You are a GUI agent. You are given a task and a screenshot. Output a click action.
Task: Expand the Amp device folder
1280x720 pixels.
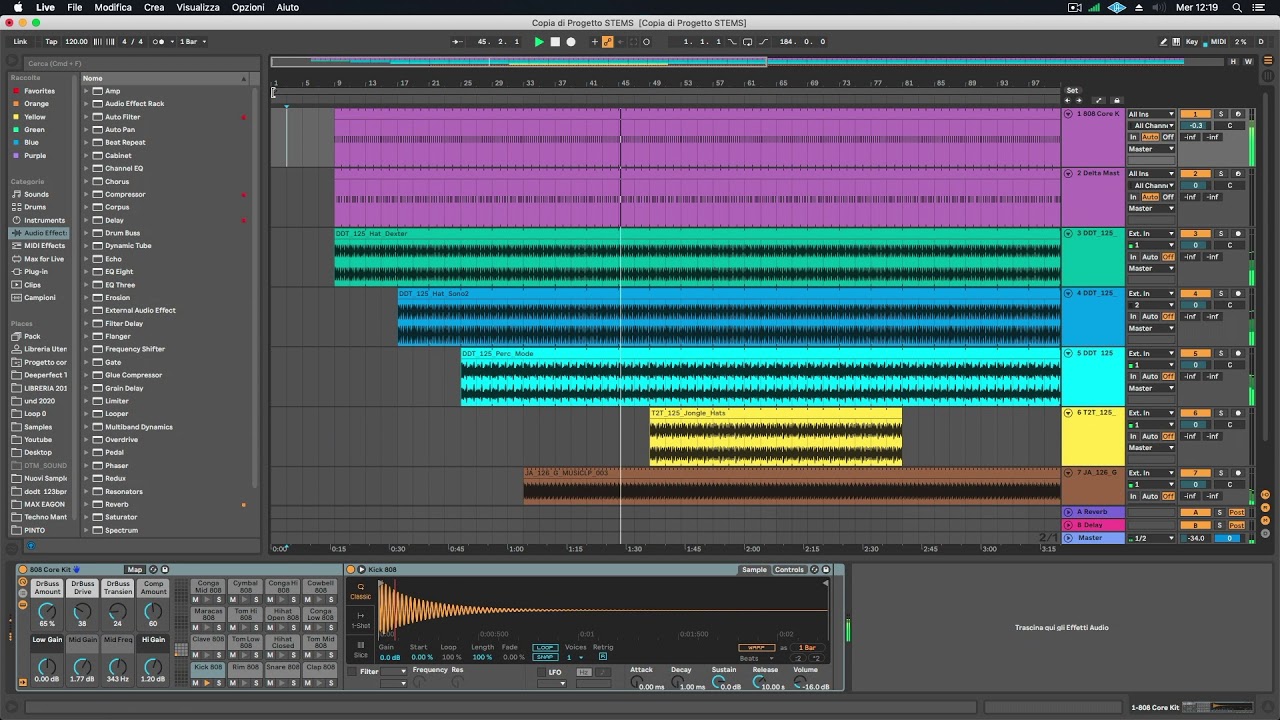click(86, 91)
